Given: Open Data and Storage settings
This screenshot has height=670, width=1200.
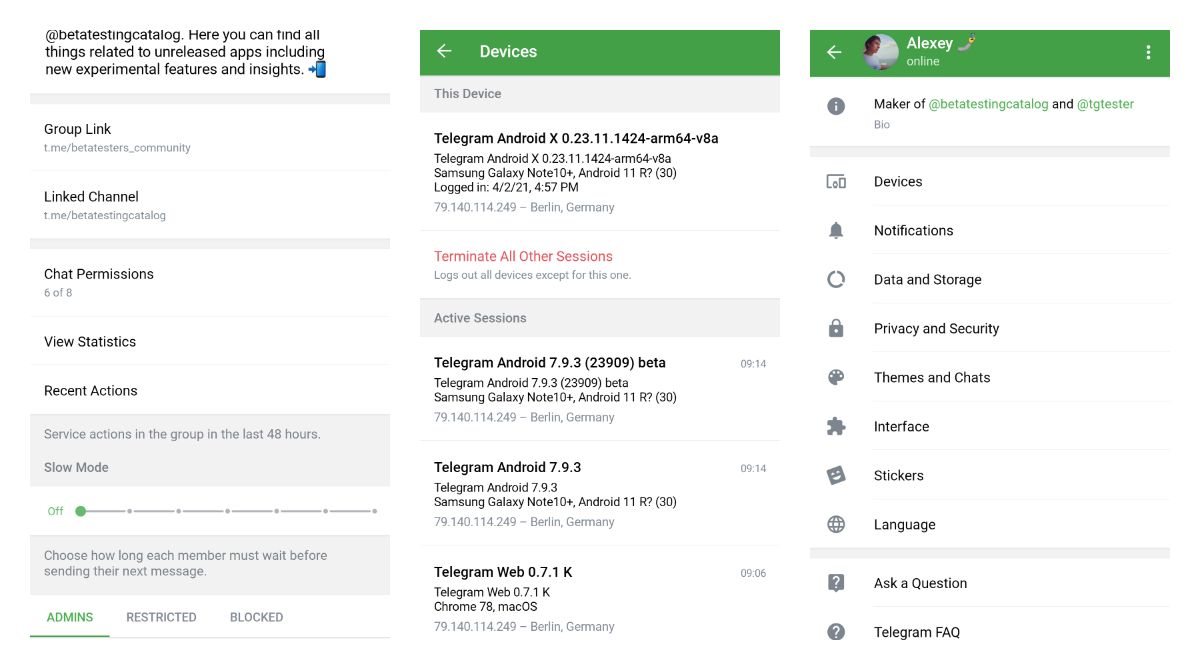Looking at the screenshot, I should coord(990,280).
